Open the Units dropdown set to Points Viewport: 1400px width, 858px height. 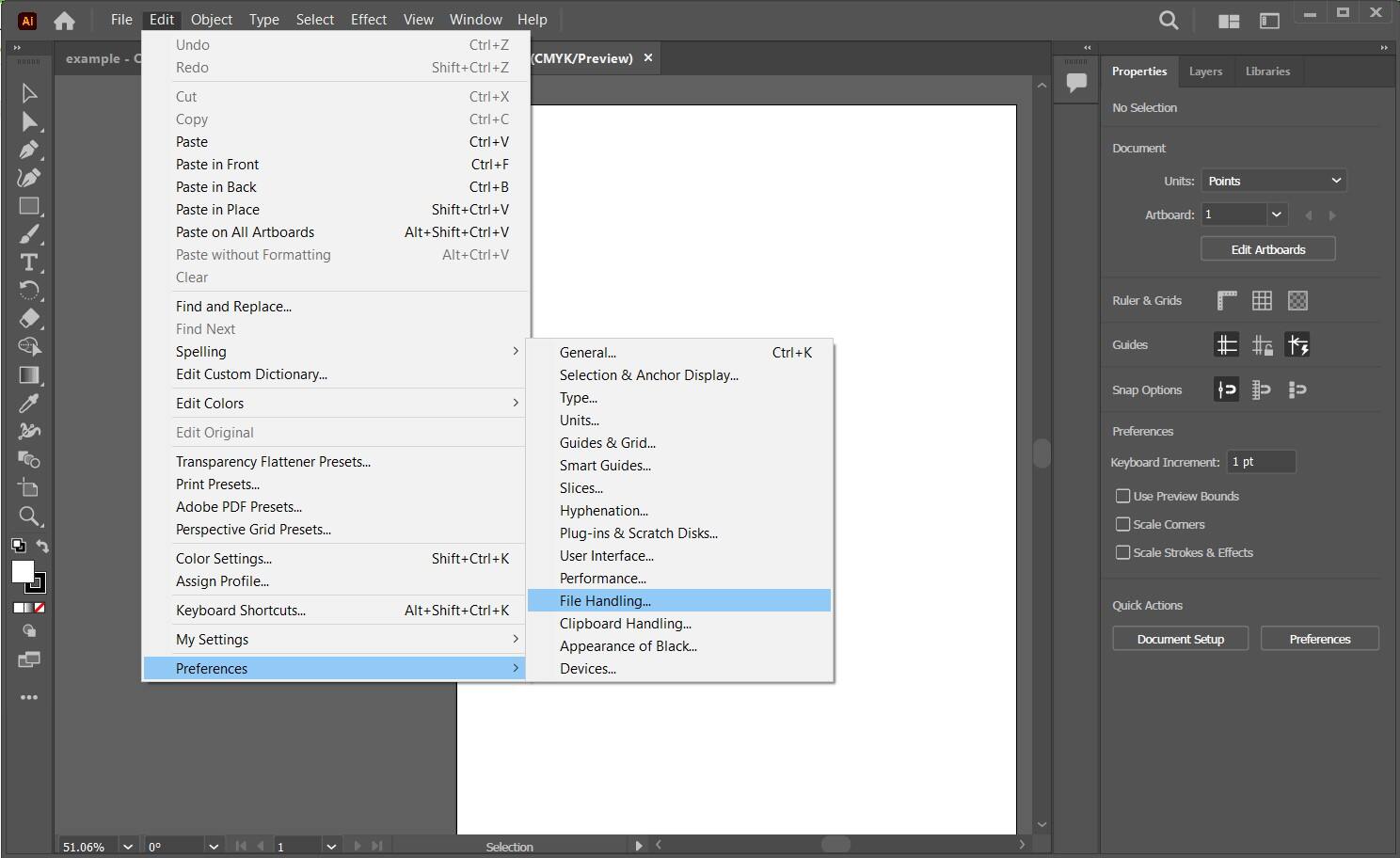[1273, 180]
